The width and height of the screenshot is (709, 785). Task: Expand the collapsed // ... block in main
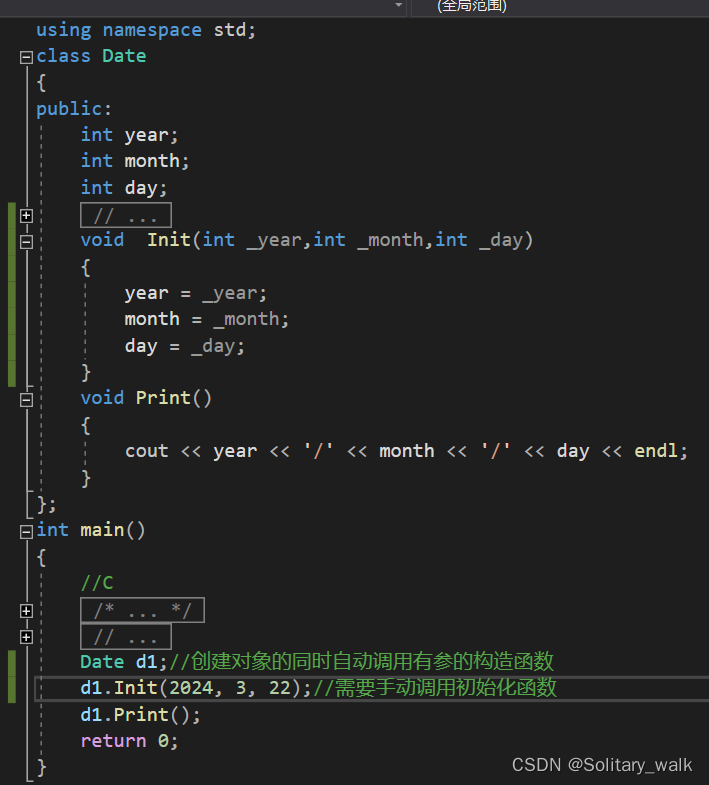(26, 637)
